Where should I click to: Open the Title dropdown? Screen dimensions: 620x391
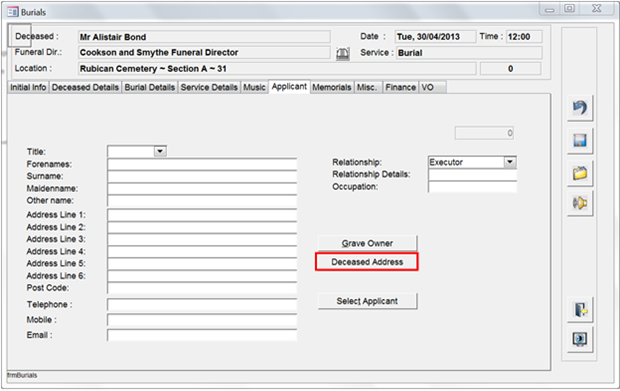pyautogui.click(x=160, y=151)
